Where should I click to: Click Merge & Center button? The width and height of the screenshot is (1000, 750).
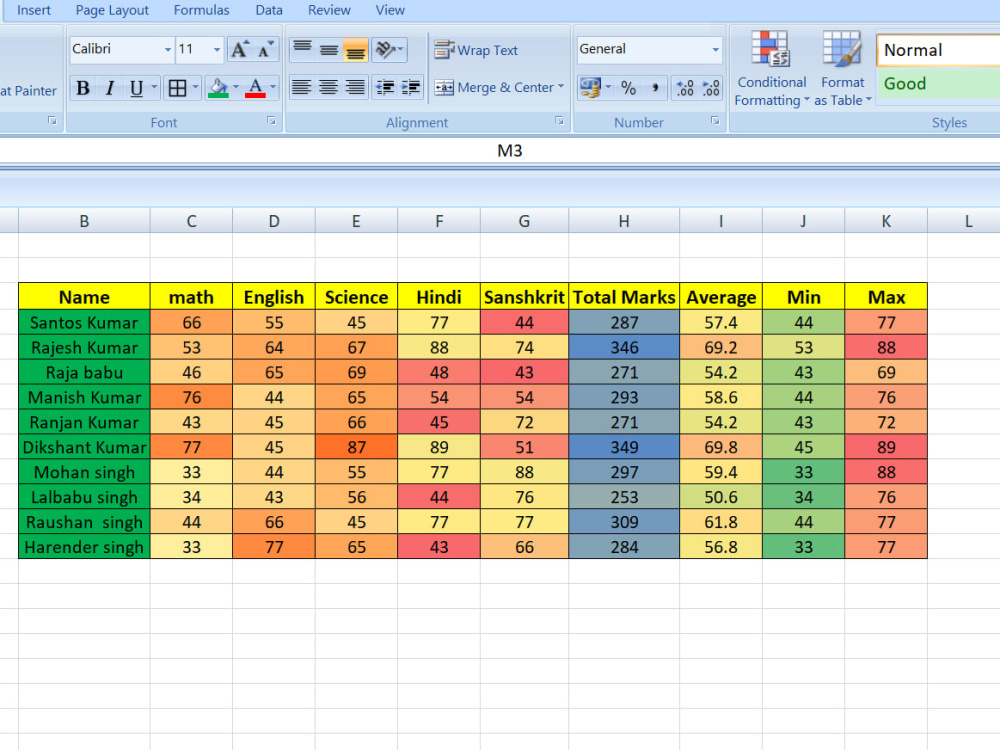(494, 87)
